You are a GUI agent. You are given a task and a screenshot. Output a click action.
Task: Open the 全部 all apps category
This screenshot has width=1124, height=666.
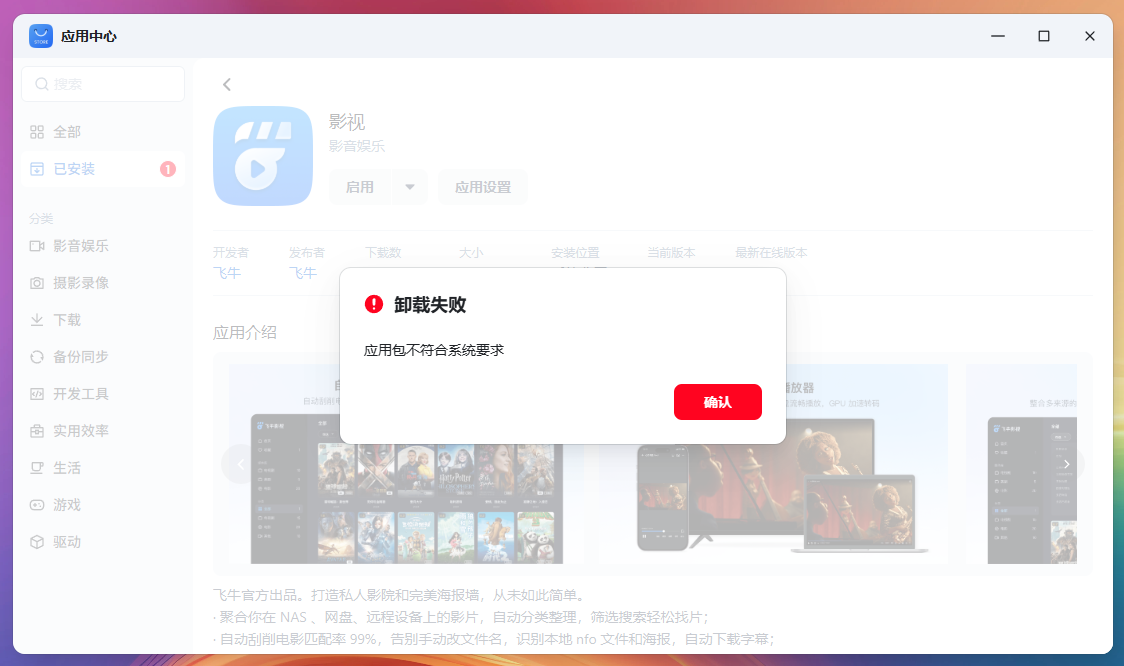(x=103, y=132)
